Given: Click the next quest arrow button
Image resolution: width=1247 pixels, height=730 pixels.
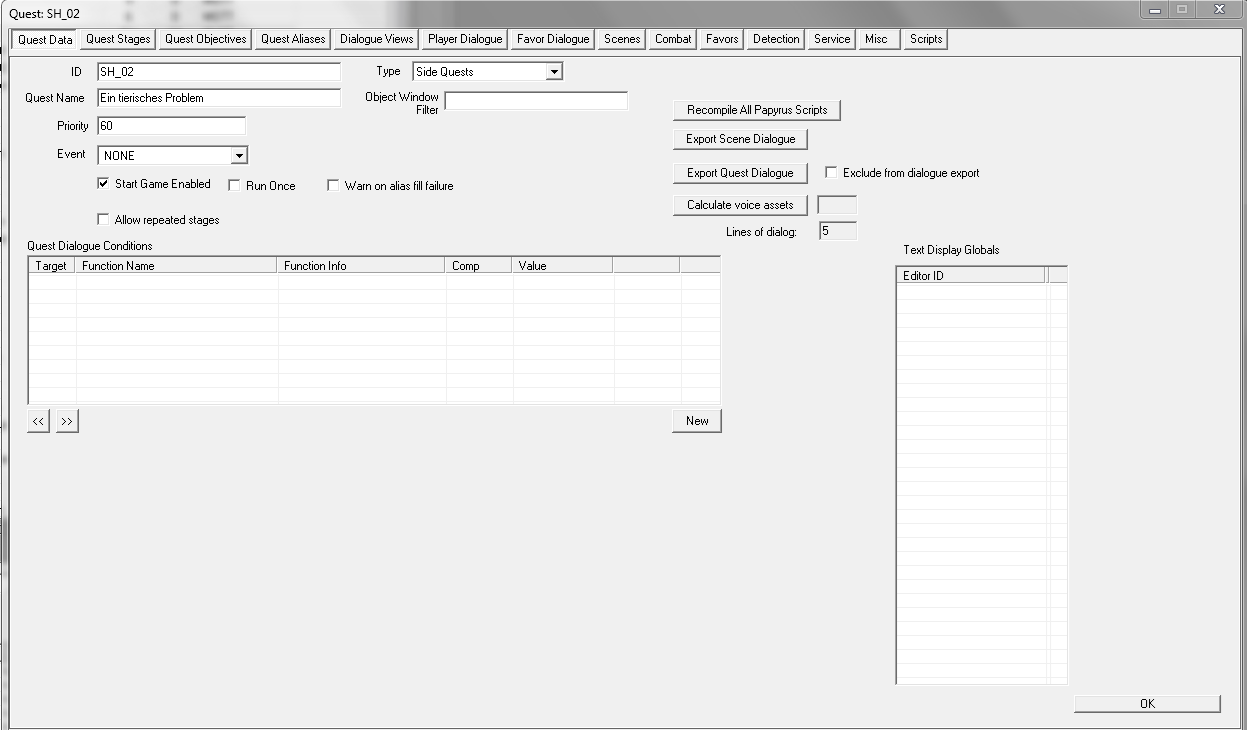Looking at the screenshot, I should pos(67,421).
